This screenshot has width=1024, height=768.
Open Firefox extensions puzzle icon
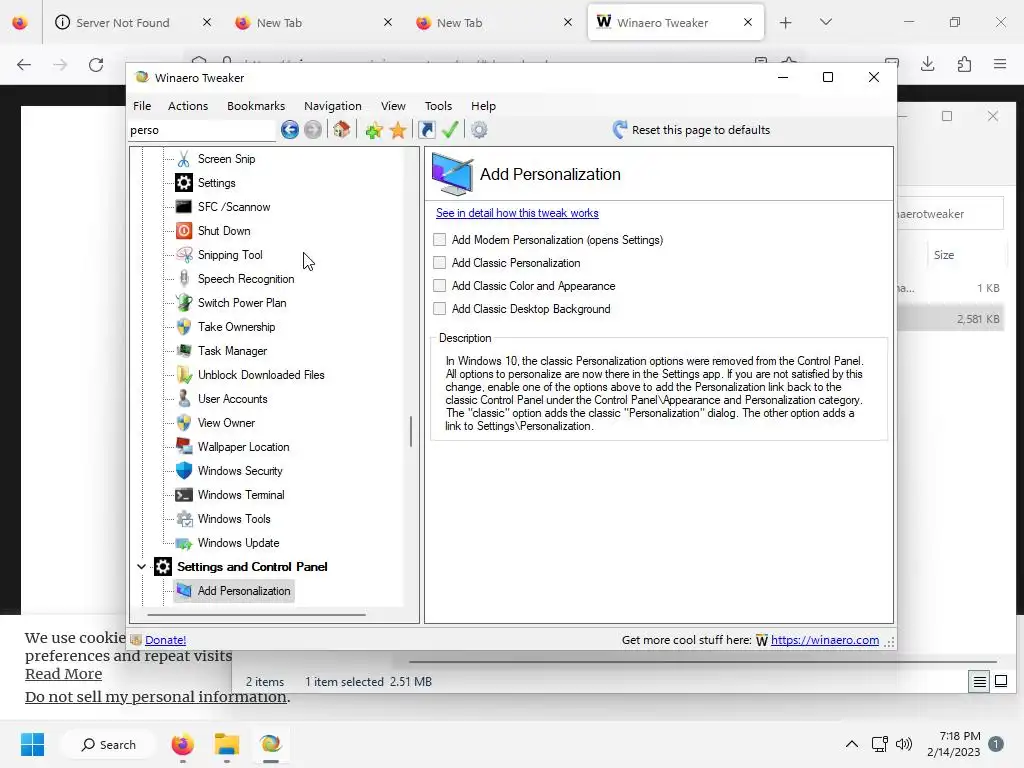[x=964, y=64]
